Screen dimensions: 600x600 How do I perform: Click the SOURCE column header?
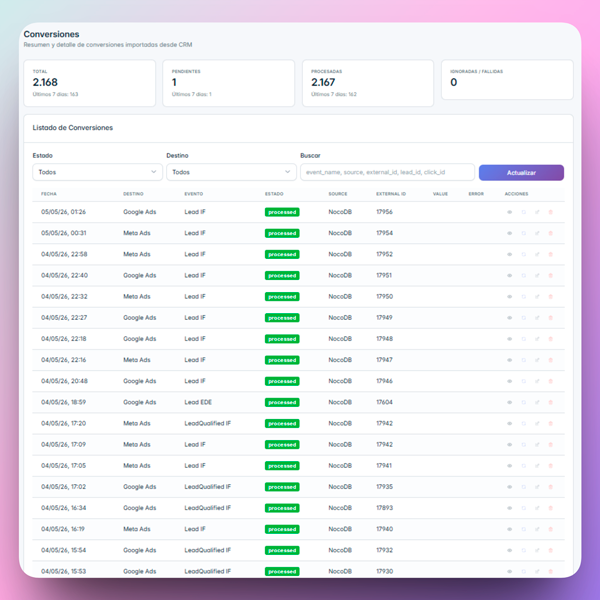[x=338, y=194]
